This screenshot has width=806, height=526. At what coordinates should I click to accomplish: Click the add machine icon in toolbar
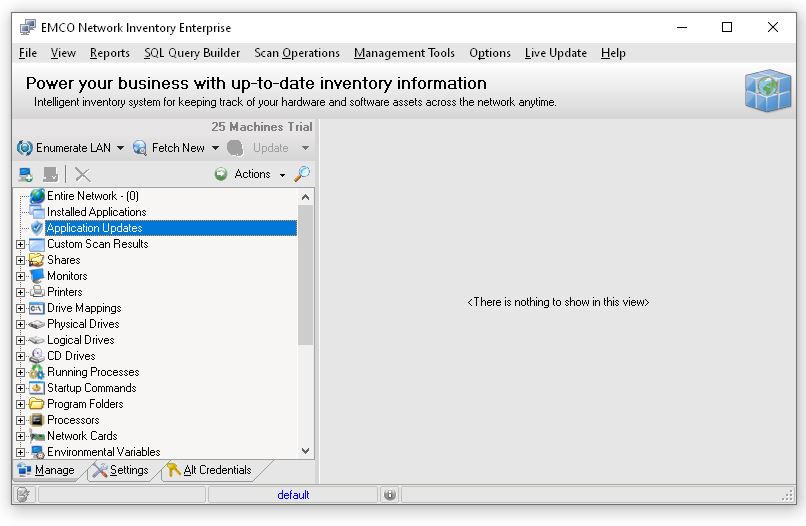point(26,174)
